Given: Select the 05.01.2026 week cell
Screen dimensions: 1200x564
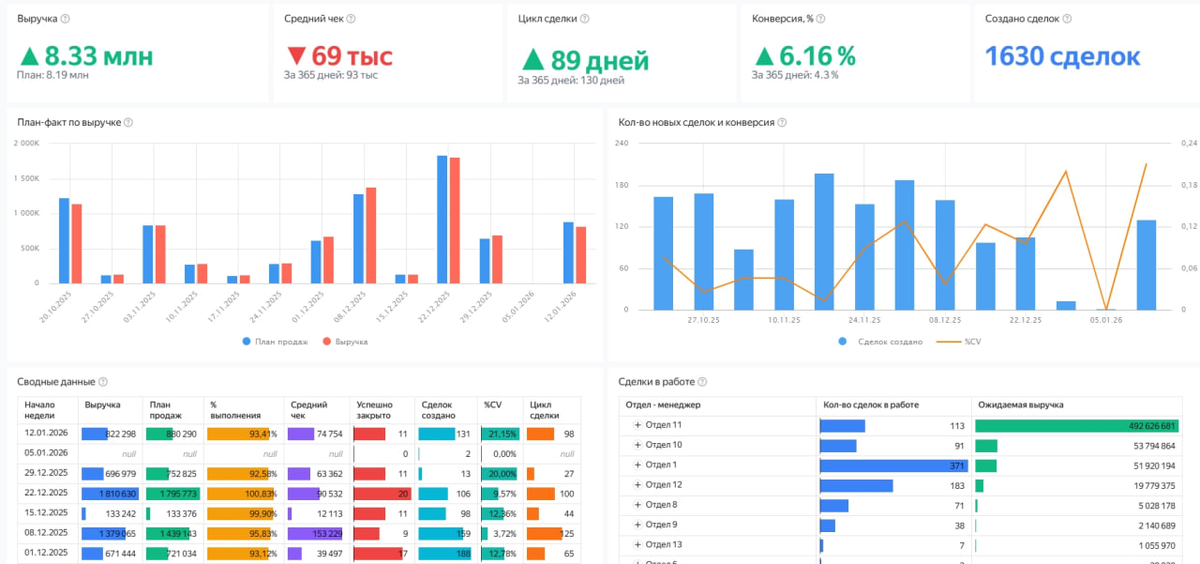Looking at the screenshot, I should [x=49, y=454].
